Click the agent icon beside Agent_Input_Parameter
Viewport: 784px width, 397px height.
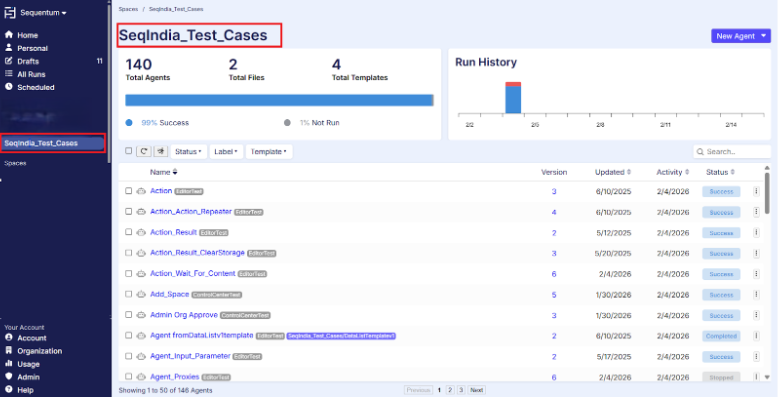pyautogui.click(x=141, y=356)
